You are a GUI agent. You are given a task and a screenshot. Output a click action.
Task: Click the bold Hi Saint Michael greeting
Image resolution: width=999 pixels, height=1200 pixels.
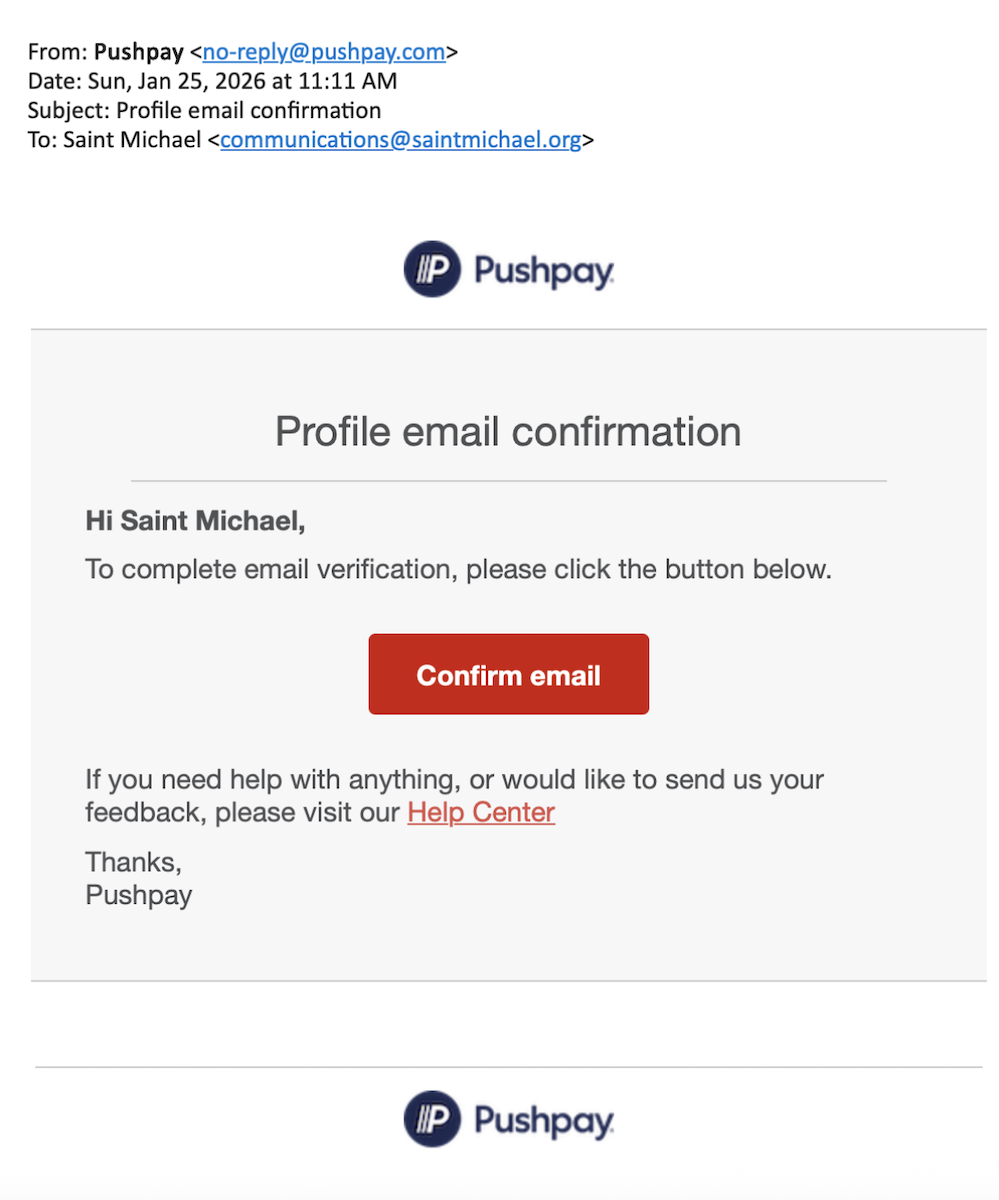coord(195,520)
